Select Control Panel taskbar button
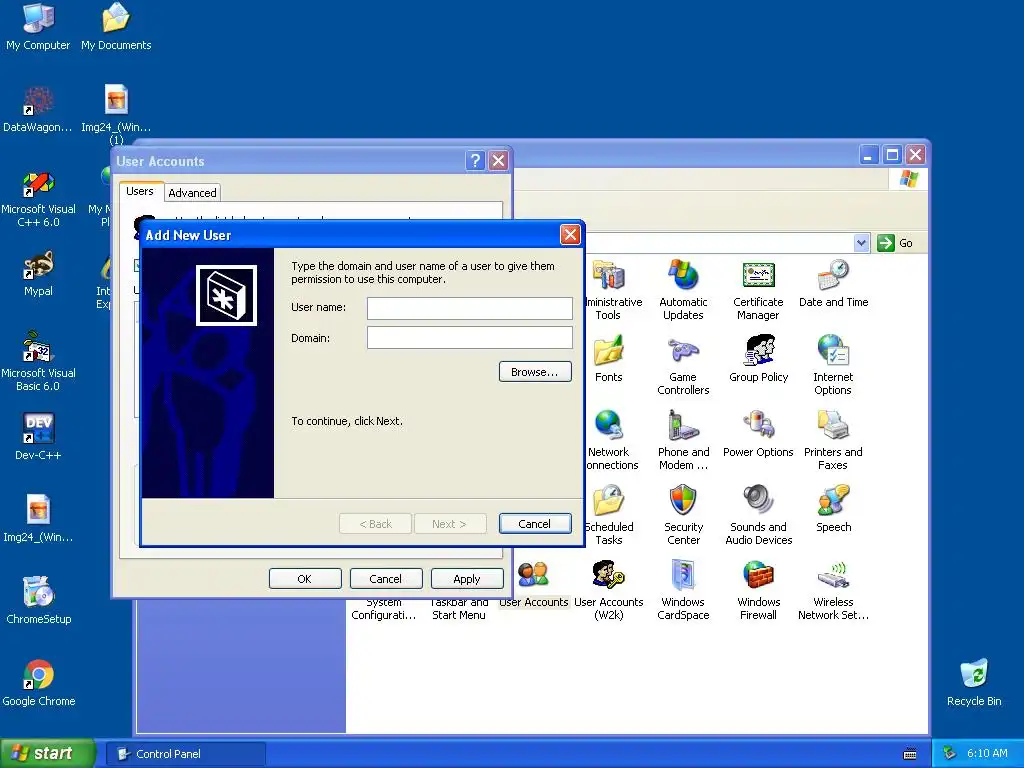The width and height of the screenshot is (1024, 768). coord(185,754)
